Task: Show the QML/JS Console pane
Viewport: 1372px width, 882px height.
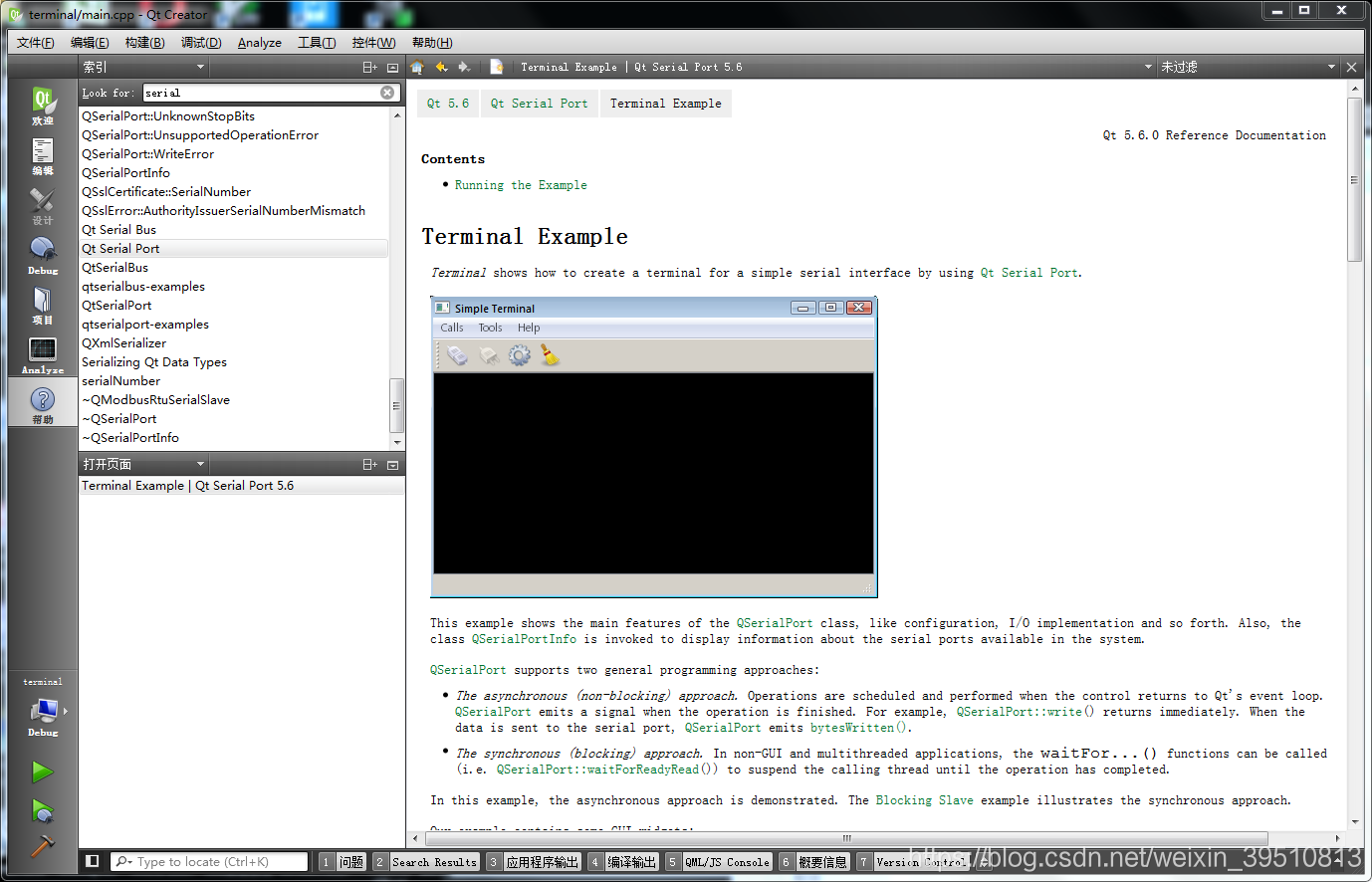Action: pos(719,862)
